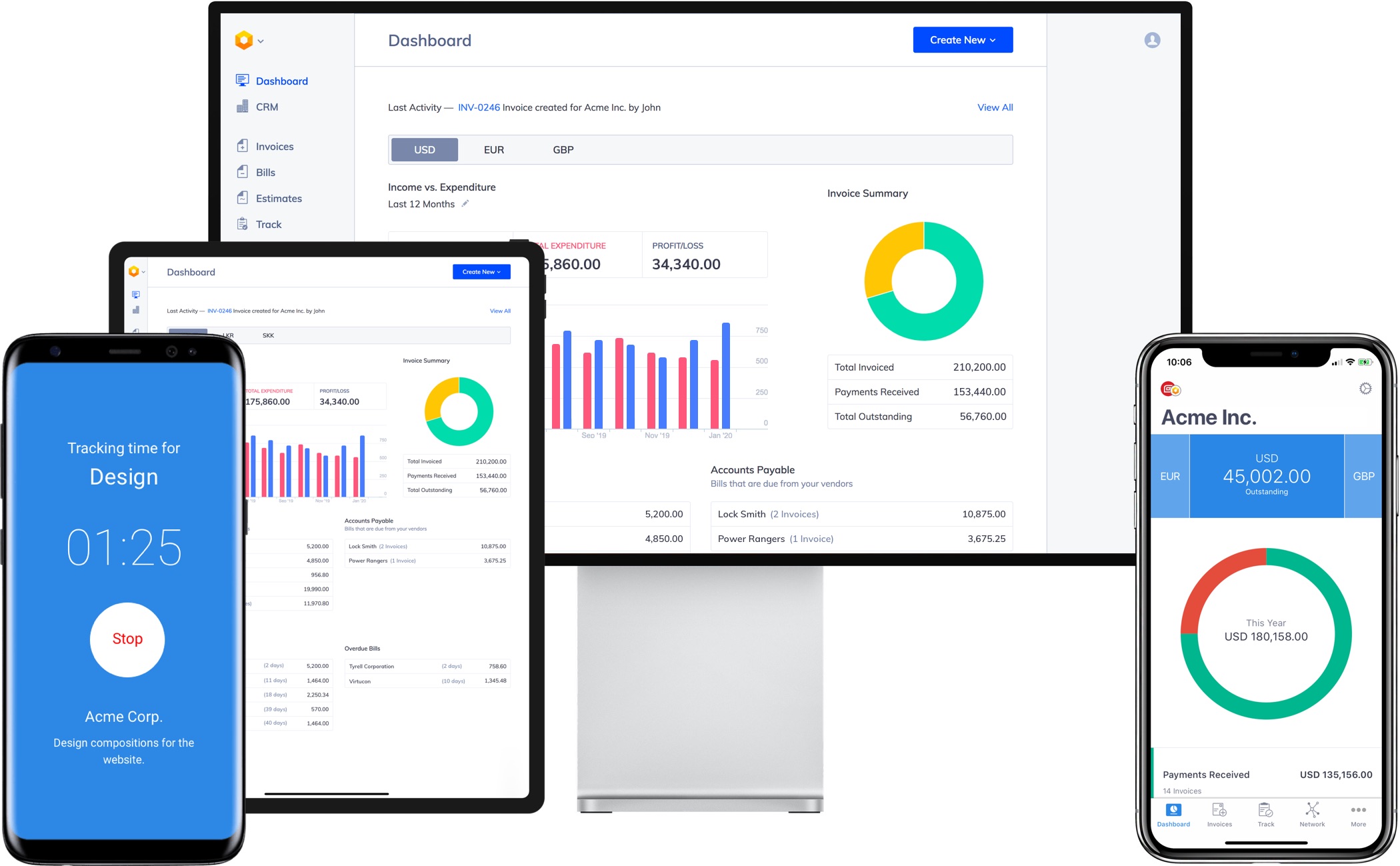The height and width of the screenshot is (866, 1400).
Task: Open Invoices tab in iPhone bottom bar
Action: click(1219, 815)
